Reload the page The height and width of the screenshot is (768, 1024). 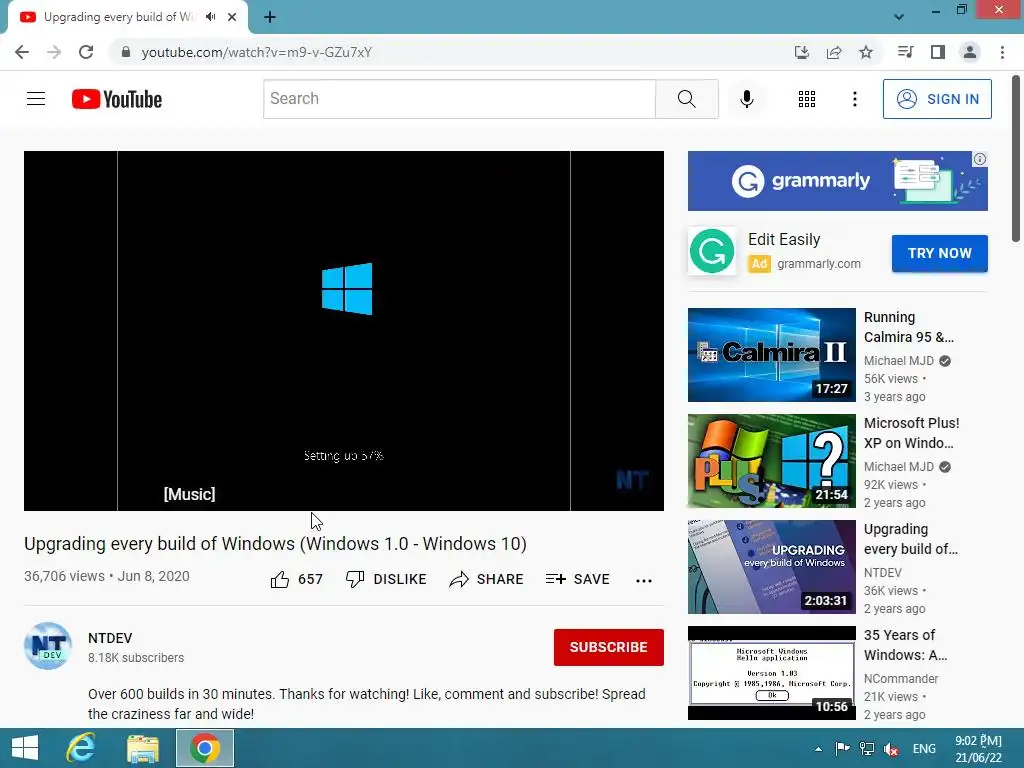(x=86, y=52)
